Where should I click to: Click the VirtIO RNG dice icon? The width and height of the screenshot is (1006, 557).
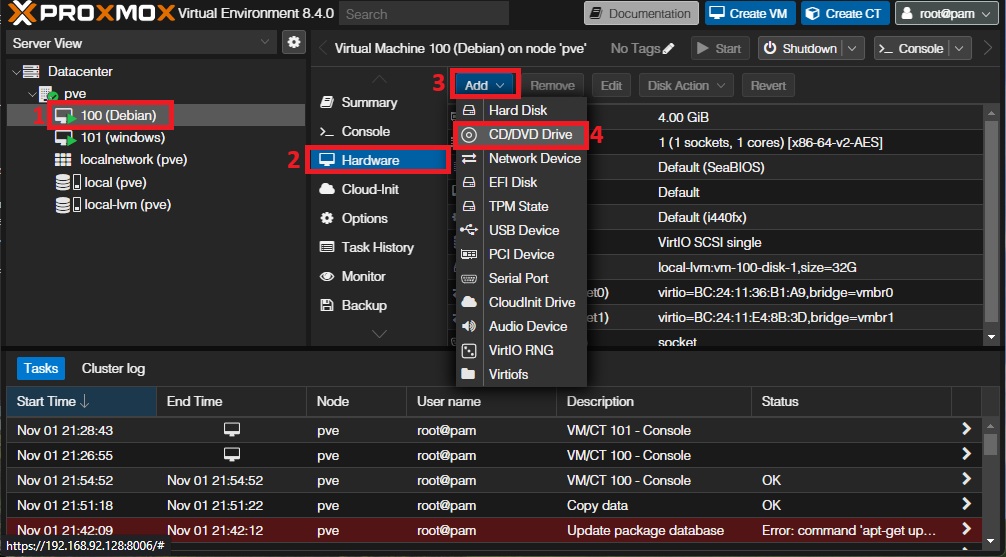[x=469, y=350]
